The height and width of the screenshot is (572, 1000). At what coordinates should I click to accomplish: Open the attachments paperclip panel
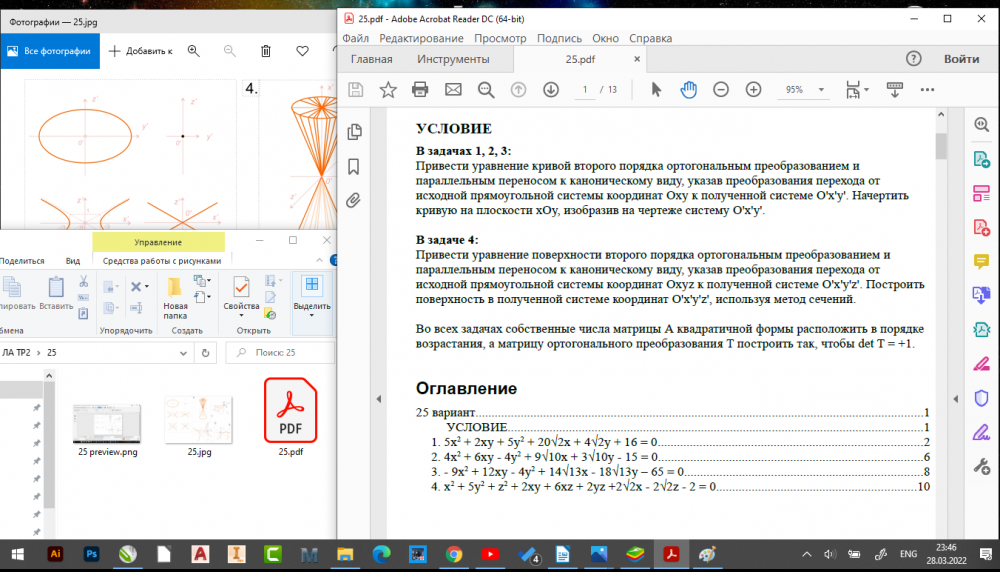(353, 201)
